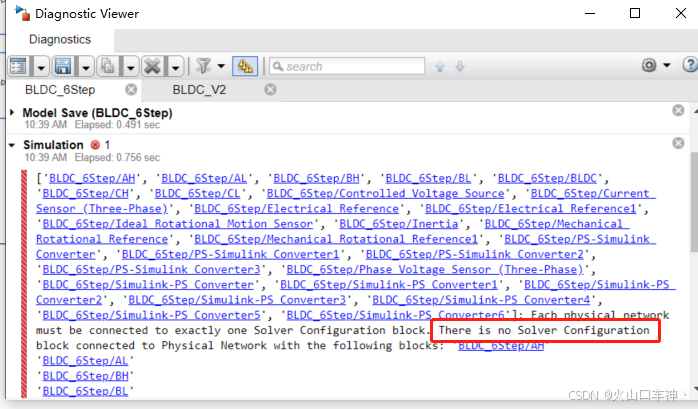The height and width of the screenshot is (409, 698).
Task: Open the report view dropdown arrow
Action: pyautogui.click(x=41, y=67)
